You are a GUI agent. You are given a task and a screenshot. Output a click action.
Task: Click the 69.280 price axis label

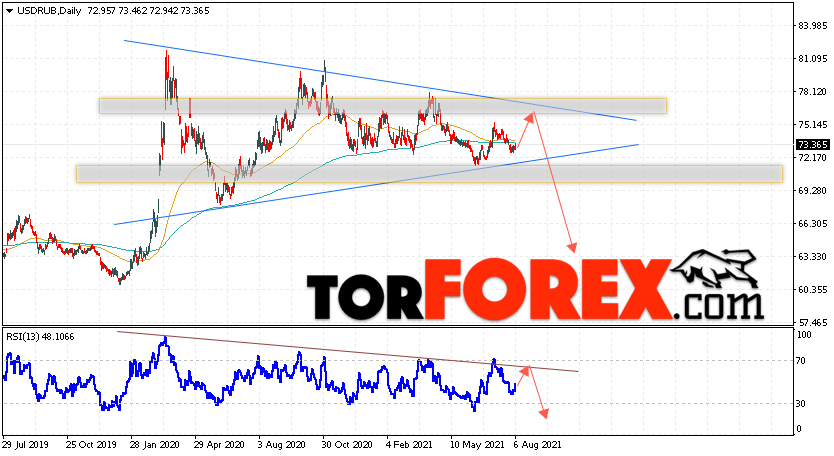(x=813, y=190)
